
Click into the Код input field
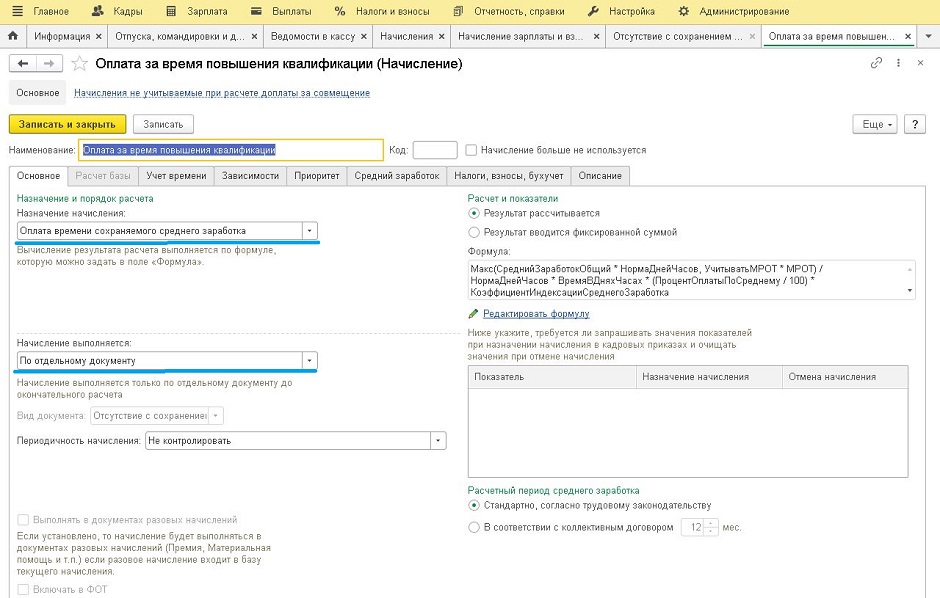pos(434,150)
